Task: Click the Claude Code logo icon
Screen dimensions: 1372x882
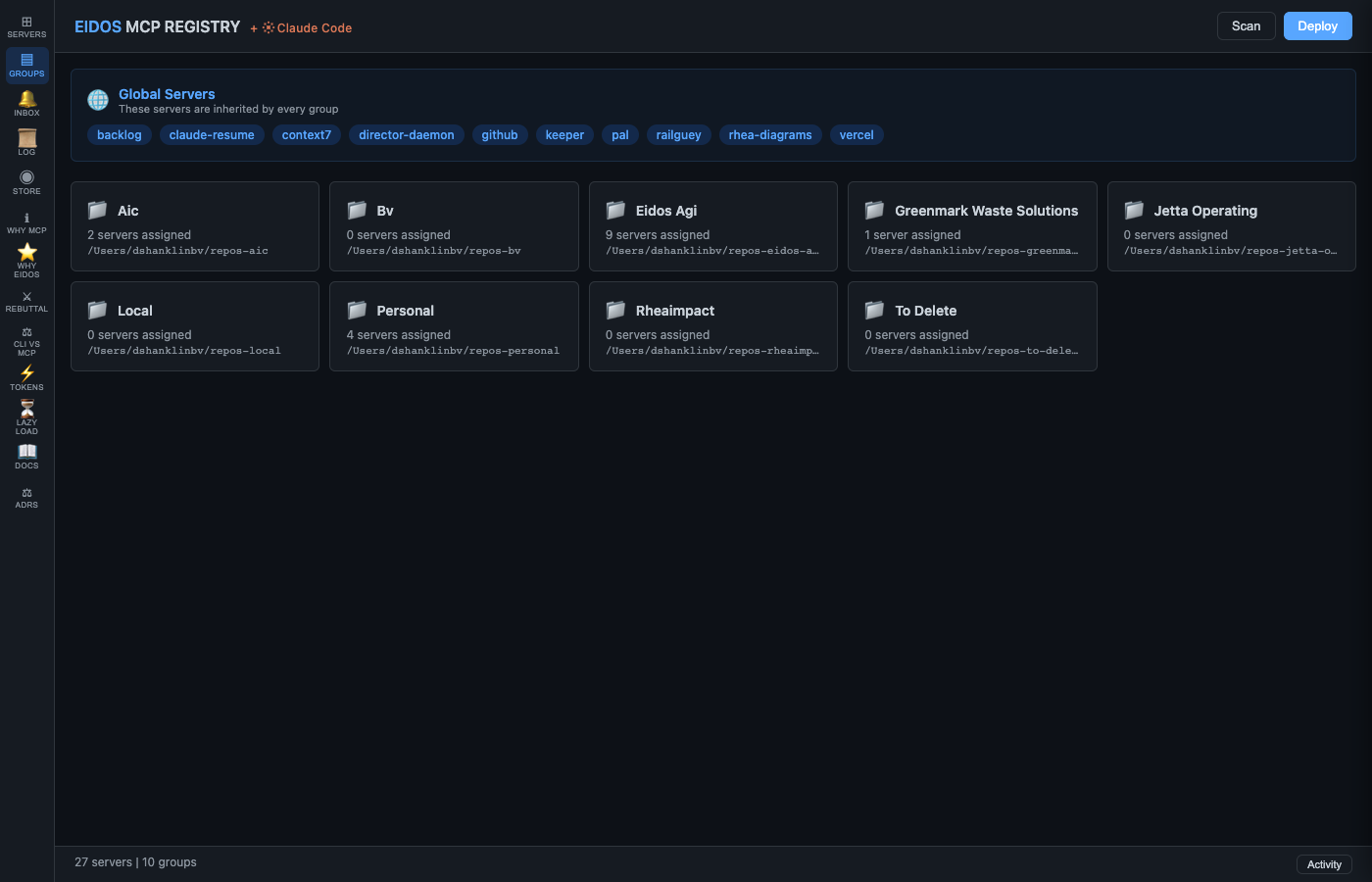Action: pos(269,28)
